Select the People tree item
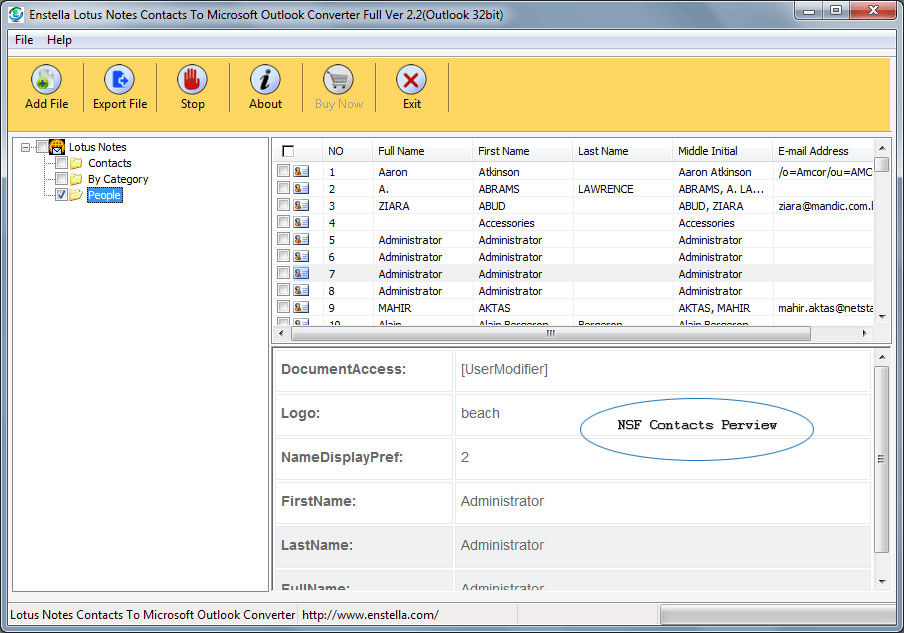904x633 pixels. [x=104, y=195]
